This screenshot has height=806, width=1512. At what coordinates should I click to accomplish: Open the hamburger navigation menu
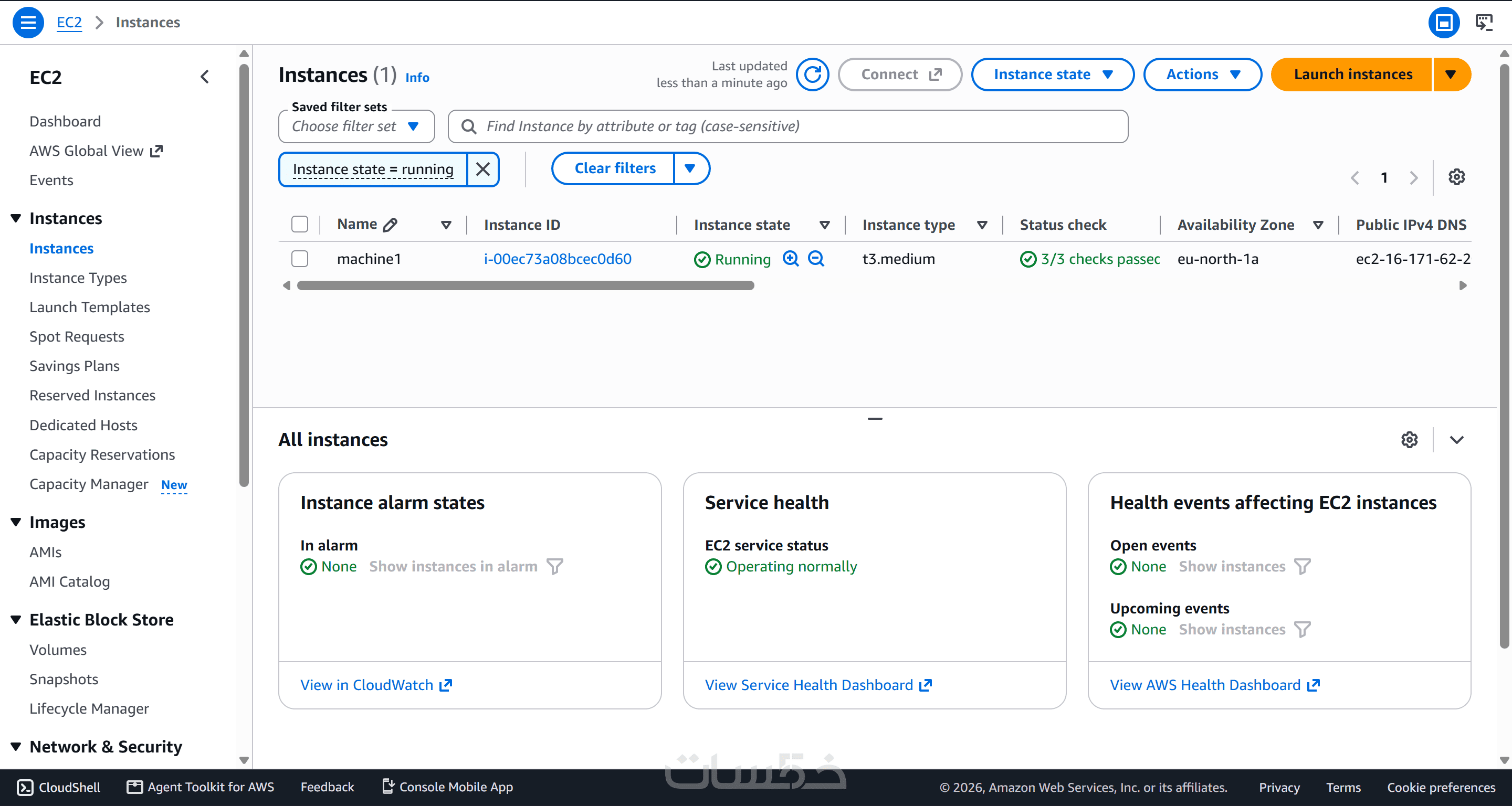tap(28, 22)
